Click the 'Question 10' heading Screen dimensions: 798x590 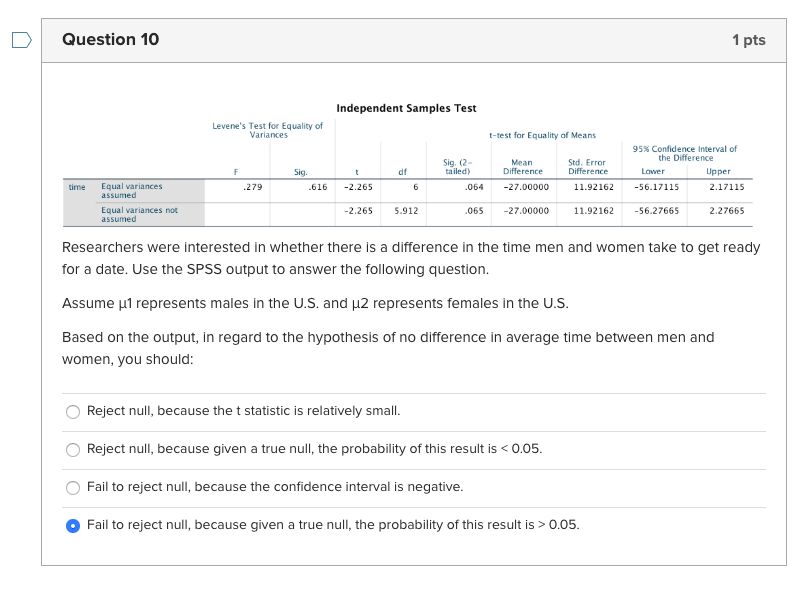[110, 39]
